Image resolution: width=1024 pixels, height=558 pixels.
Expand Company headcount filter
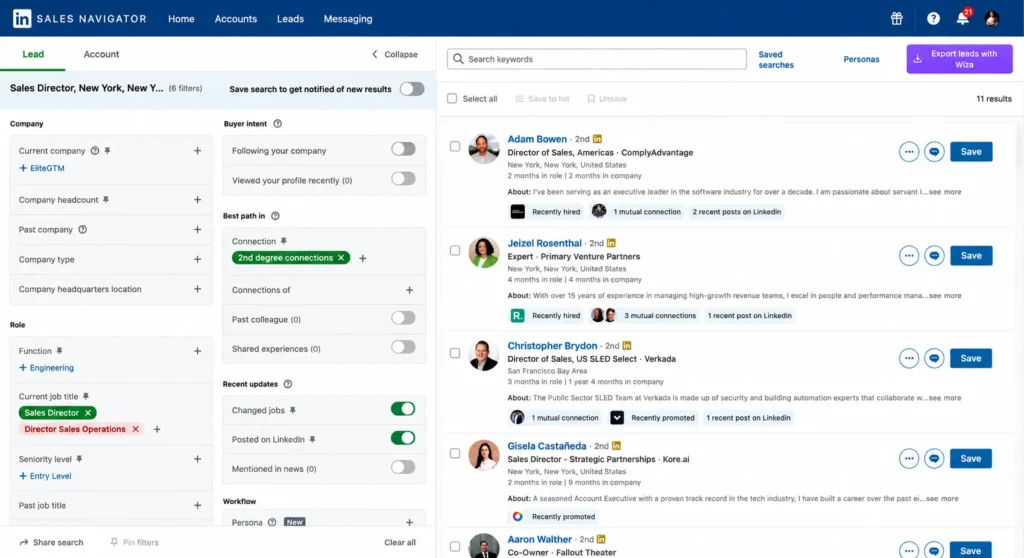tap(197, 200)
